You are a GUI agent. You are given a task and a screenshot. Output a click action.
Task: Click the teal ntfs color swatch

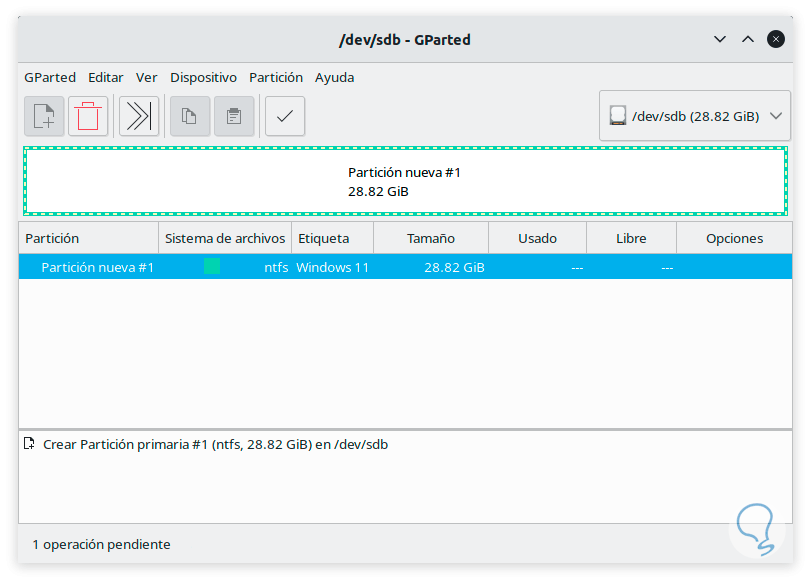[x=212, y=266]
